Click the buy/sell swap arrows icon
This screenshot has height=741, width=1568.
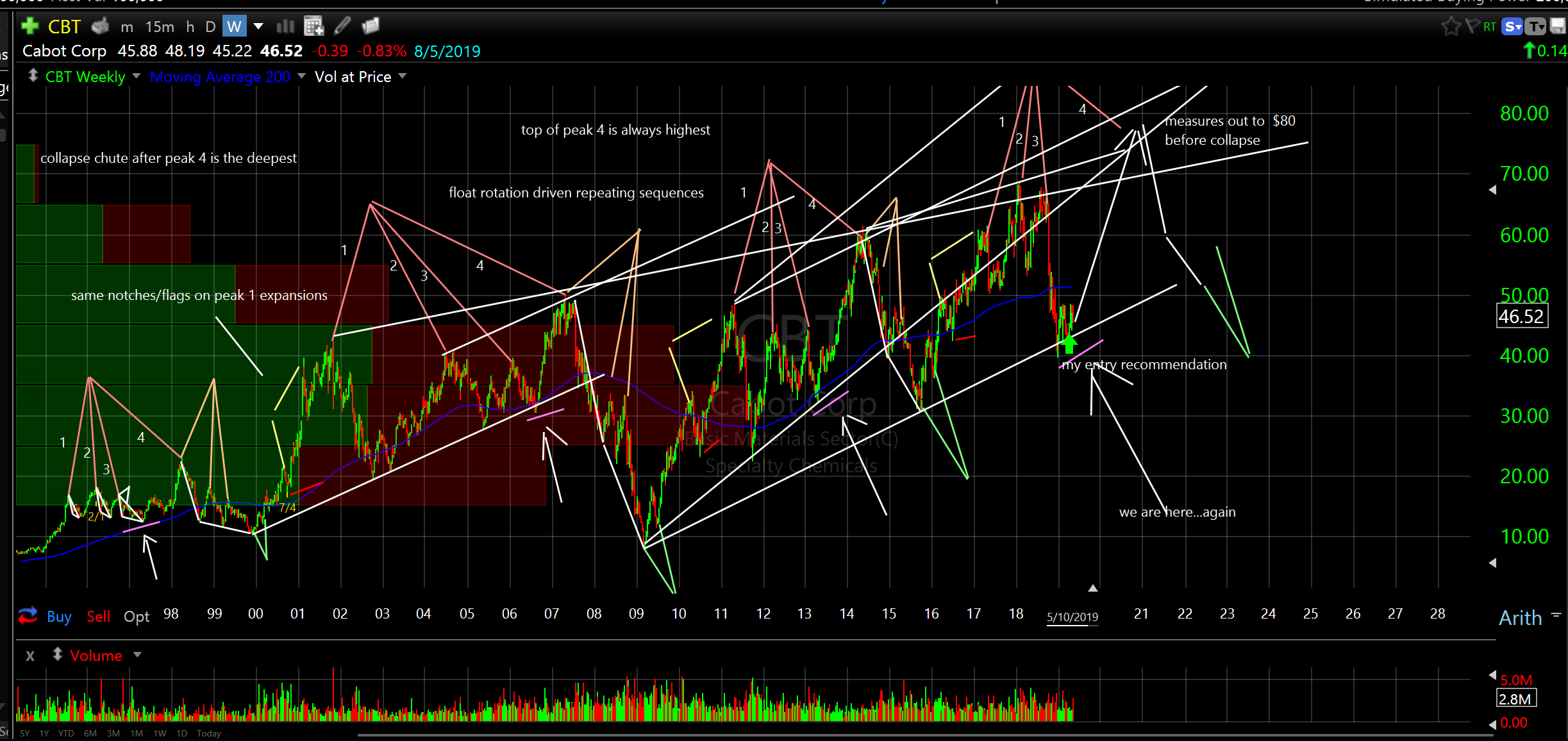(28, 616)
